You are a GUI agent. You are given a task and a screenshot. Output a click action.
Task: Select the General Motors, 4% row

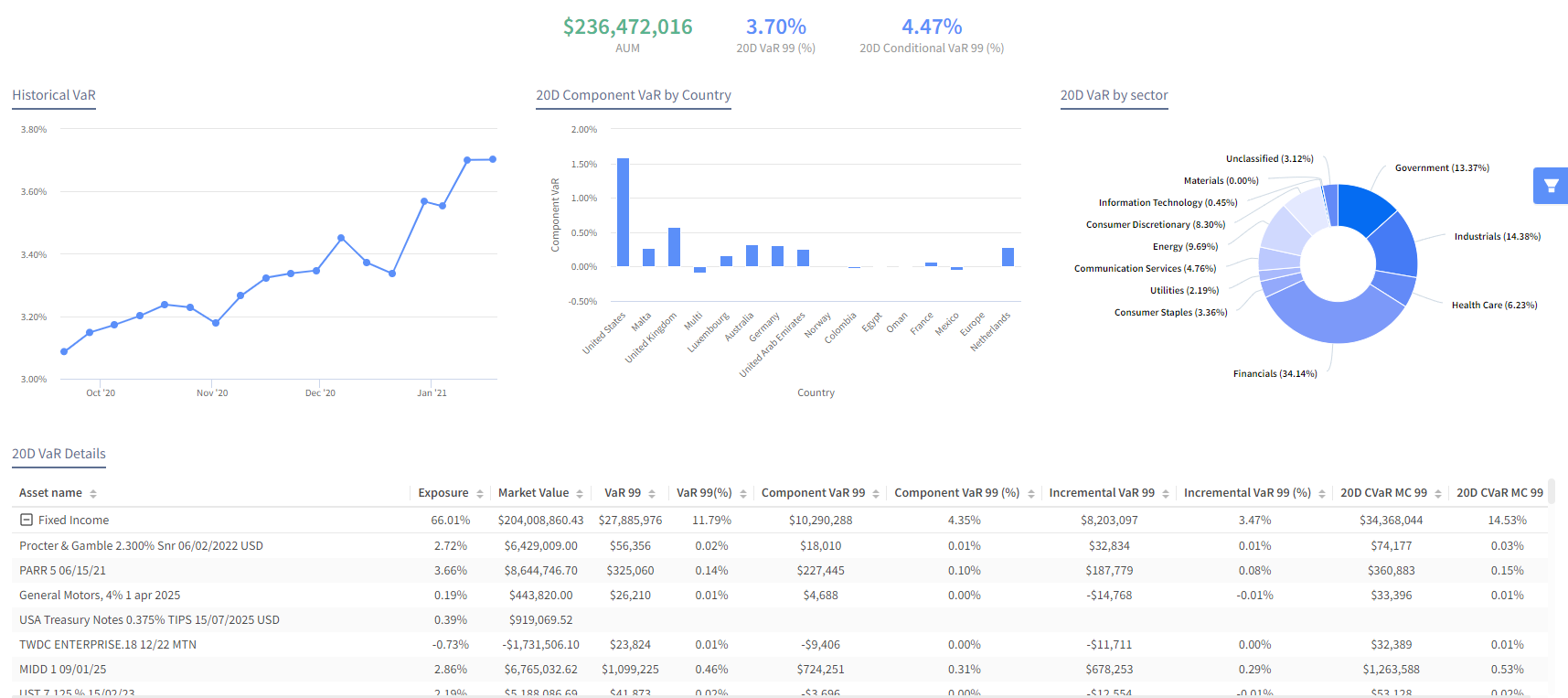780,595
